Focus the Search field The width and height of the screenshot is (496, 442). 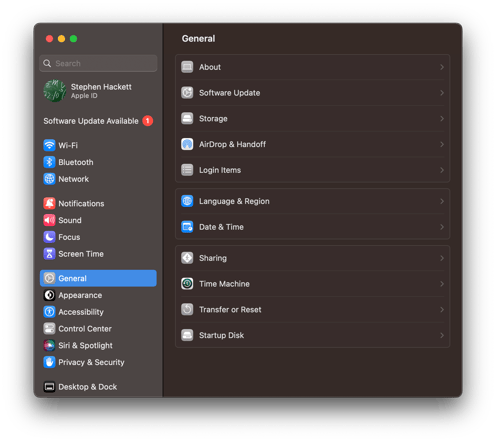pos(98,63)
